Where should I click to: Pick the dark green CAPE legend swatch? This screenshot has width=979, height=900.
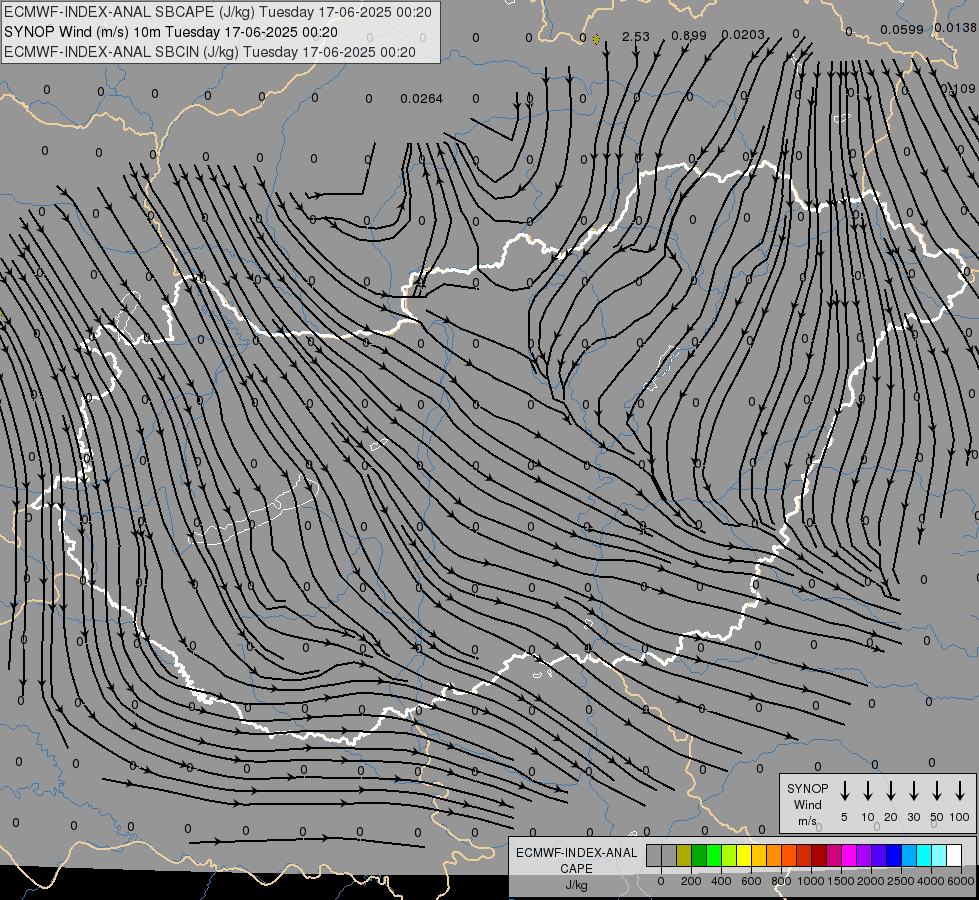click(x=699, y=855)
